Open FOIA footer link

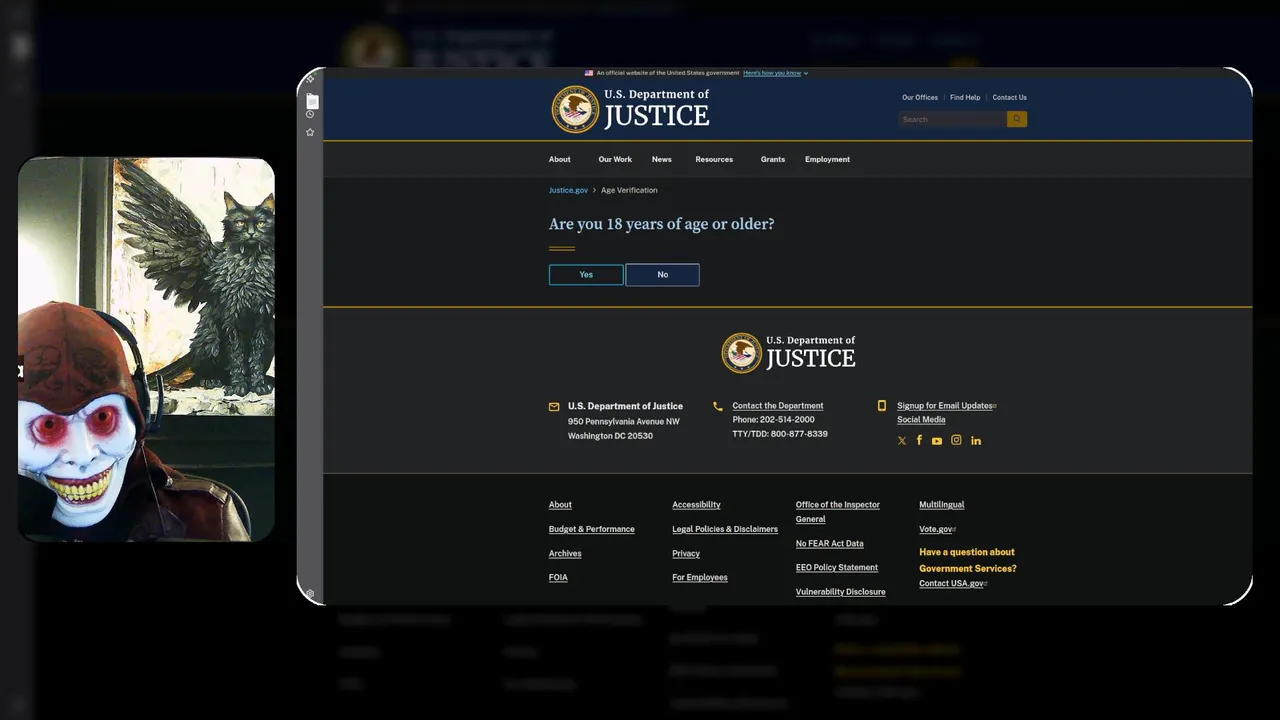(558, 577)
